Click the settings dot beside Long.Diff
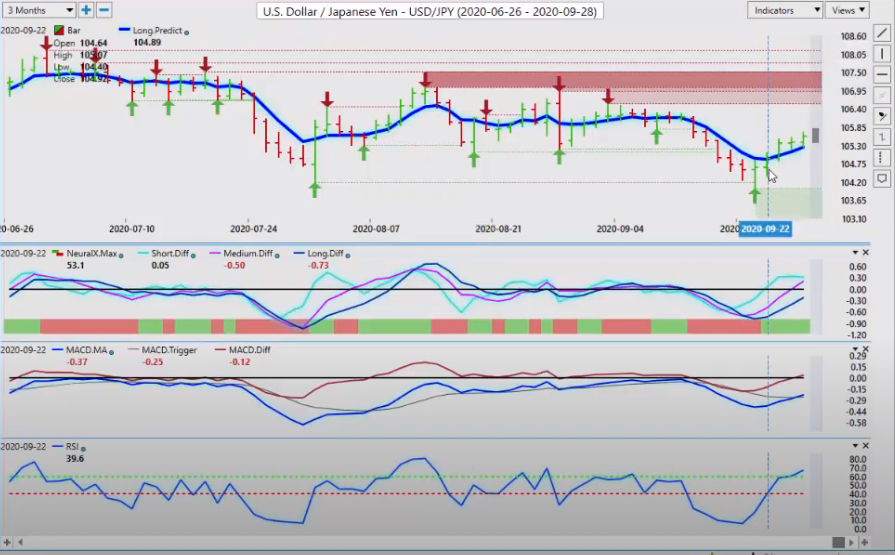Screen dimensions: 895x555 348,256
